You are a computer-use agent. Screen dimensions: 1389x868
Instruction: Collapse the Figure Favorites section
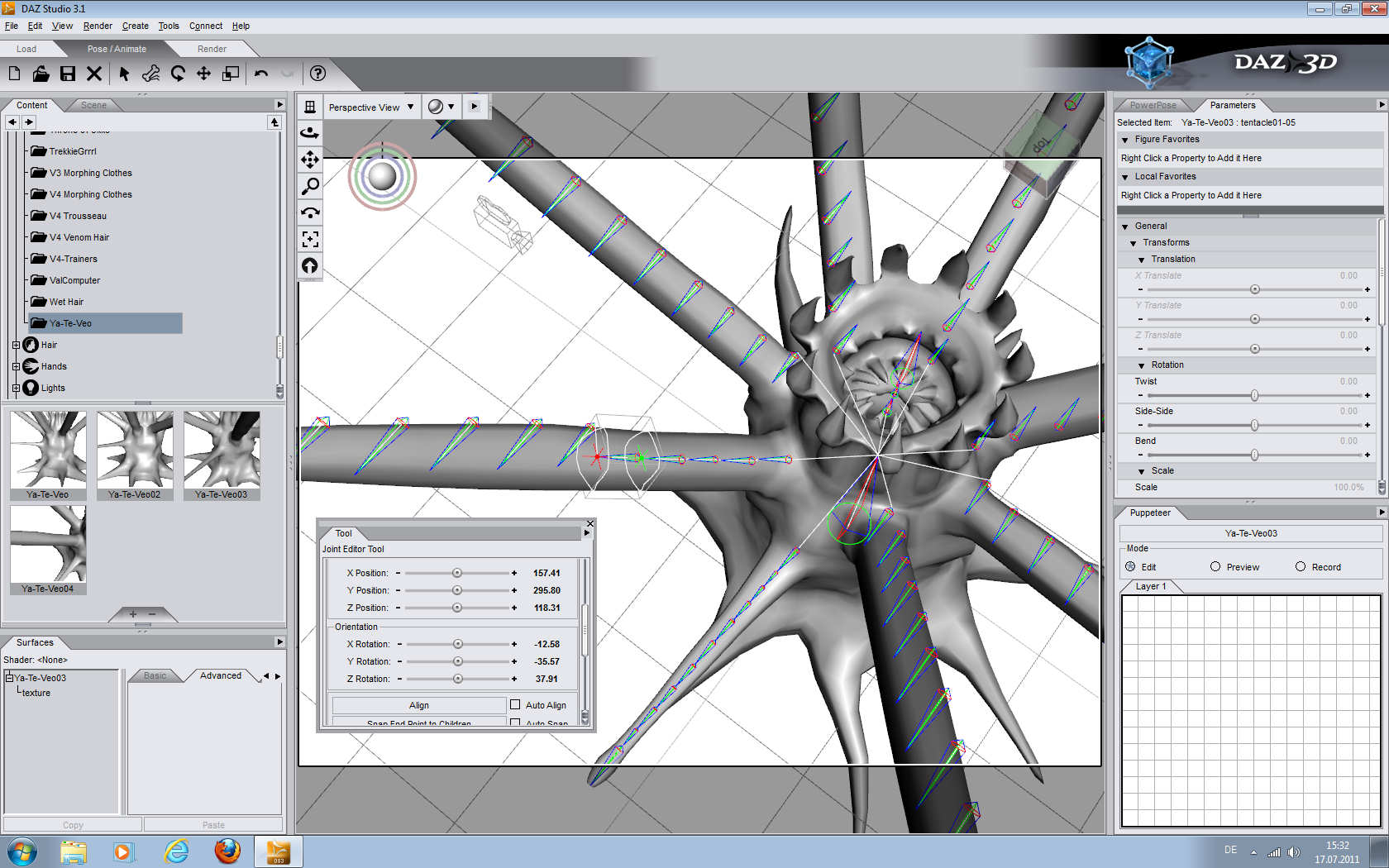pyautogui.click(x=1125, y=140)
